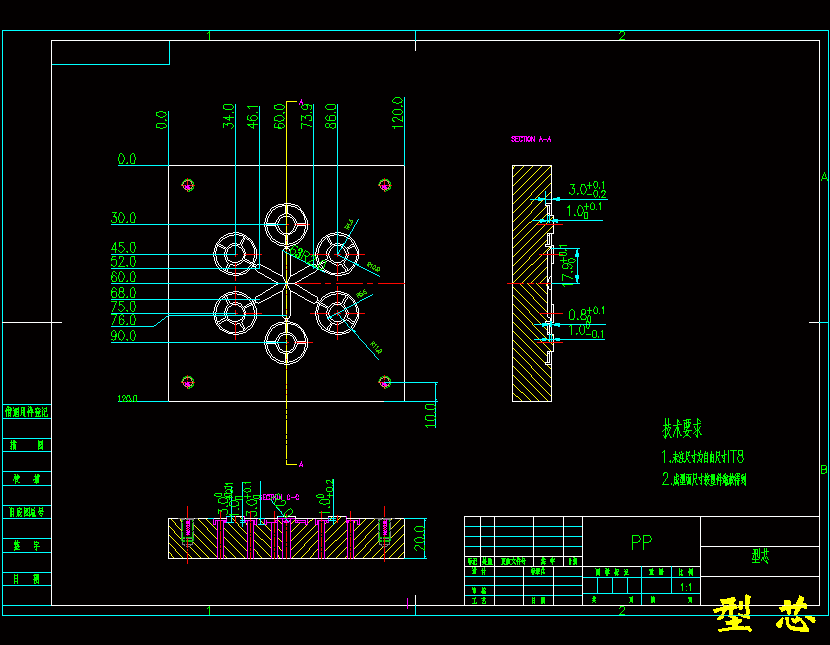
Task: Click the 52.0 dimension label
Action: 123,262
